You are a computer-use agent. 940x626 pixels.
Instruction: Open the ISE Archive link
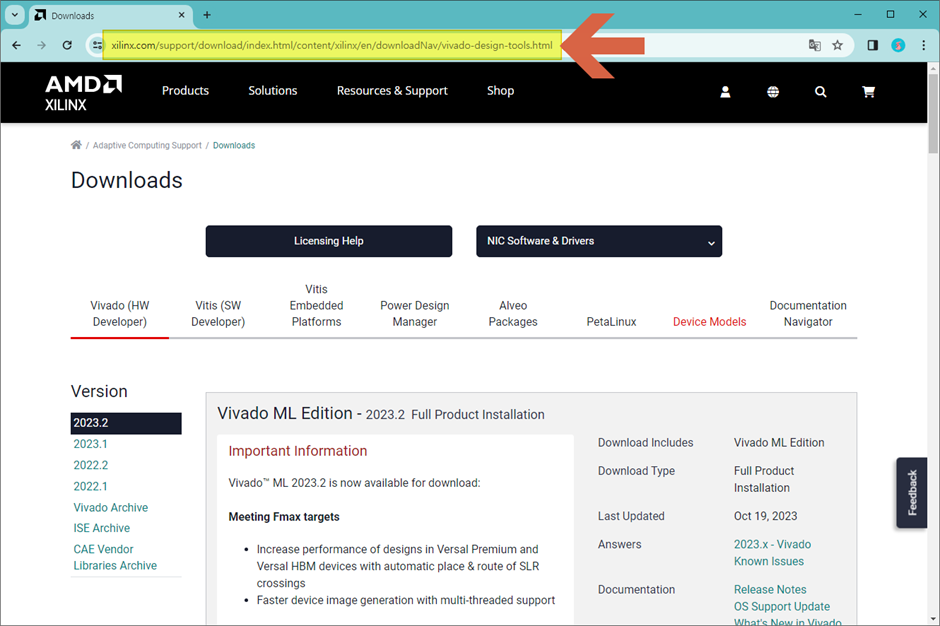(102, 528)
